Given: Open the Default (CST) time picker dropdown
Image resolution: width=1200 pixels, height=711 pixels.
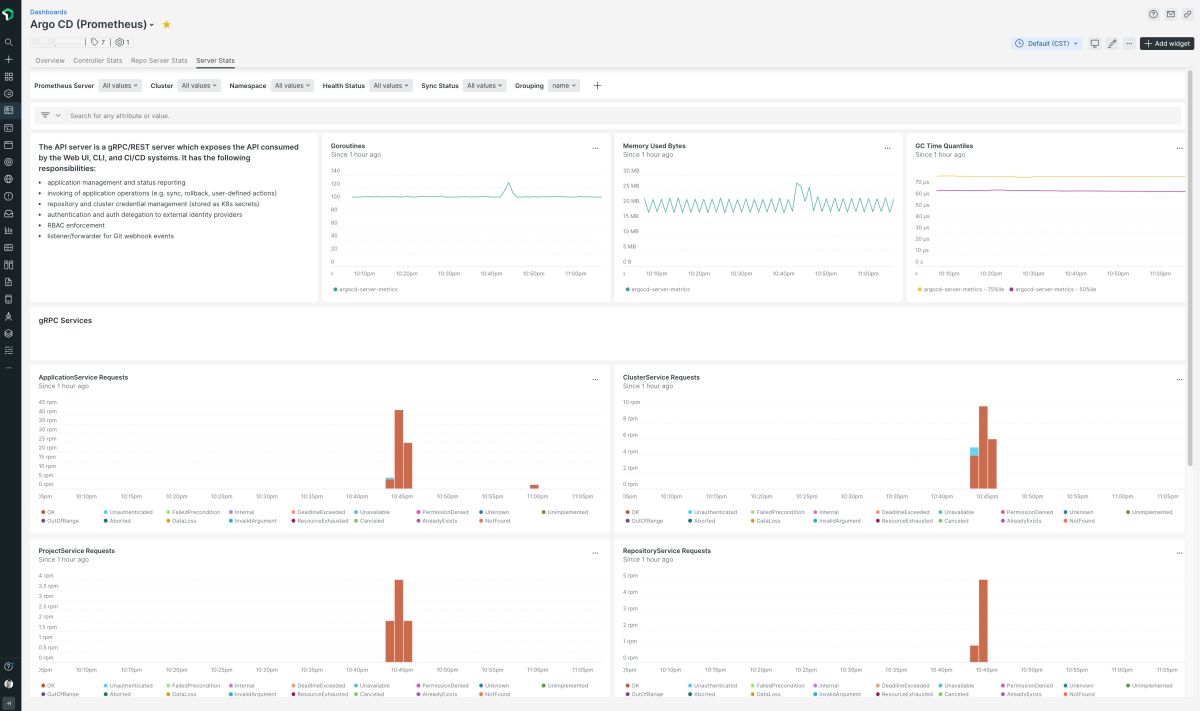Looking at the screenshot, I should point(1047,44).
